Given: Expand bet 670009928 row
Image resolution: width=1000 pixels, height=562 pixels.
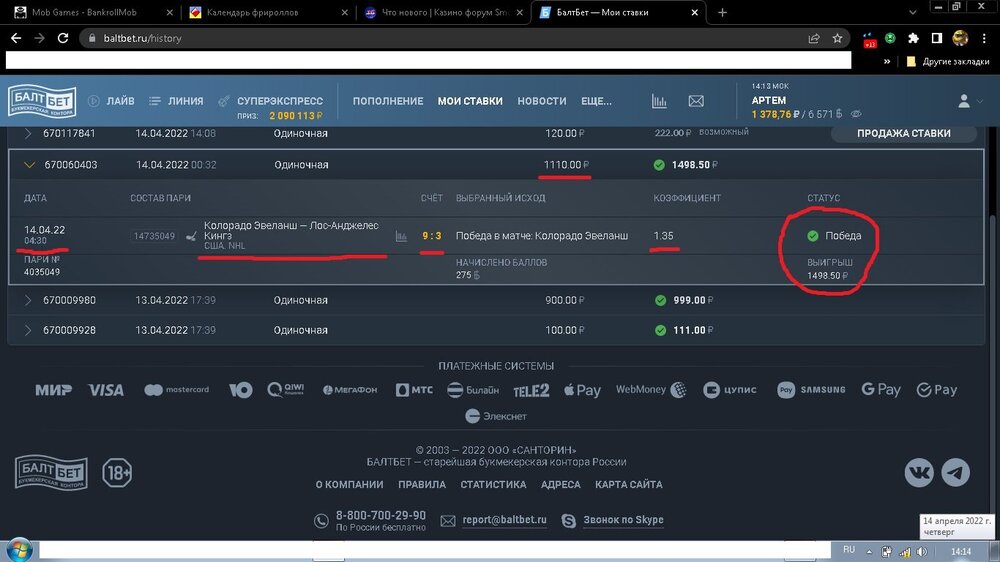Looking at the screenshot, I should [x=29, y=330].
